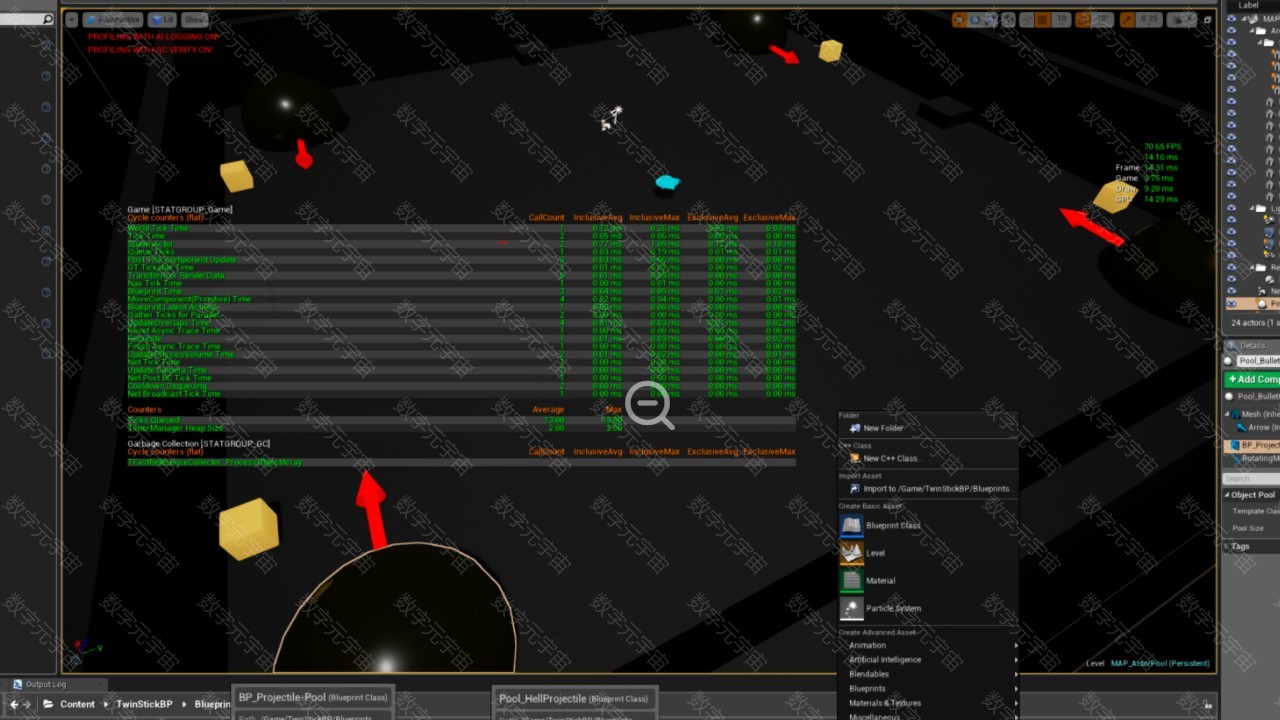
Task: Expand the Artificial Intelligence submenu
Action: click(x=930, y=659)
